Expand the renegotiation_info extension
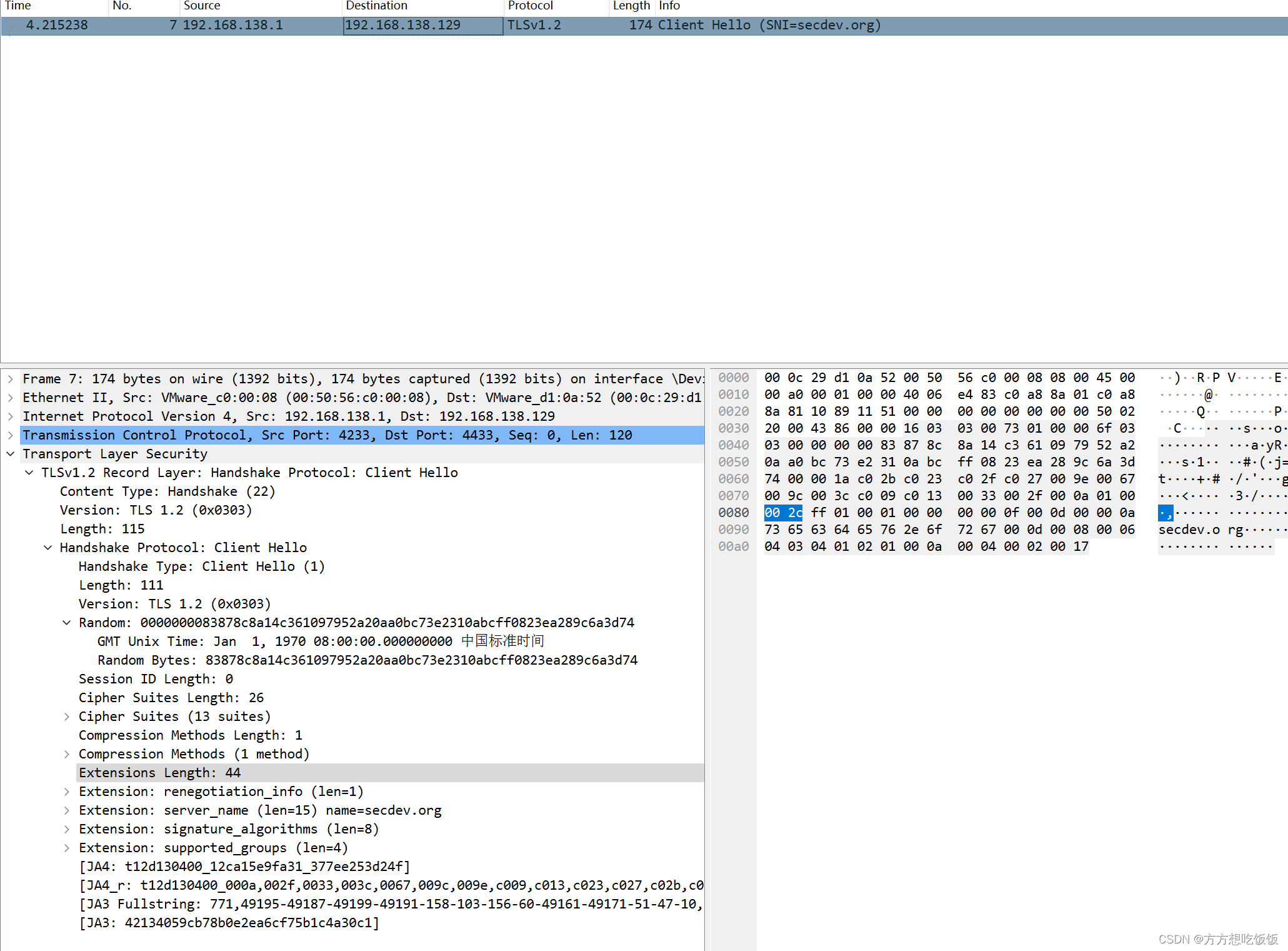This screenshot has height=951, width=1288. pos(67,792)
